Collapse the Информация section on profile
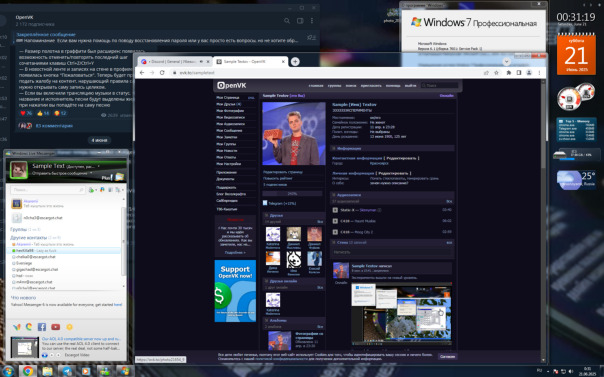 click(x=334, y=148)
